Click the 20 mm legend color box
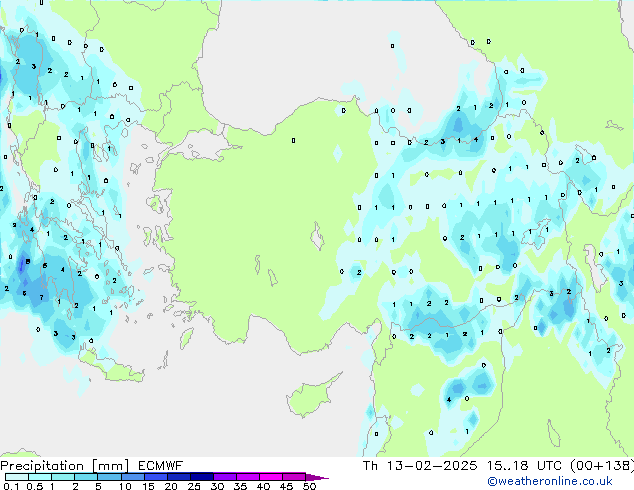Viewport: 634px width, 490px height. point(178,477)
